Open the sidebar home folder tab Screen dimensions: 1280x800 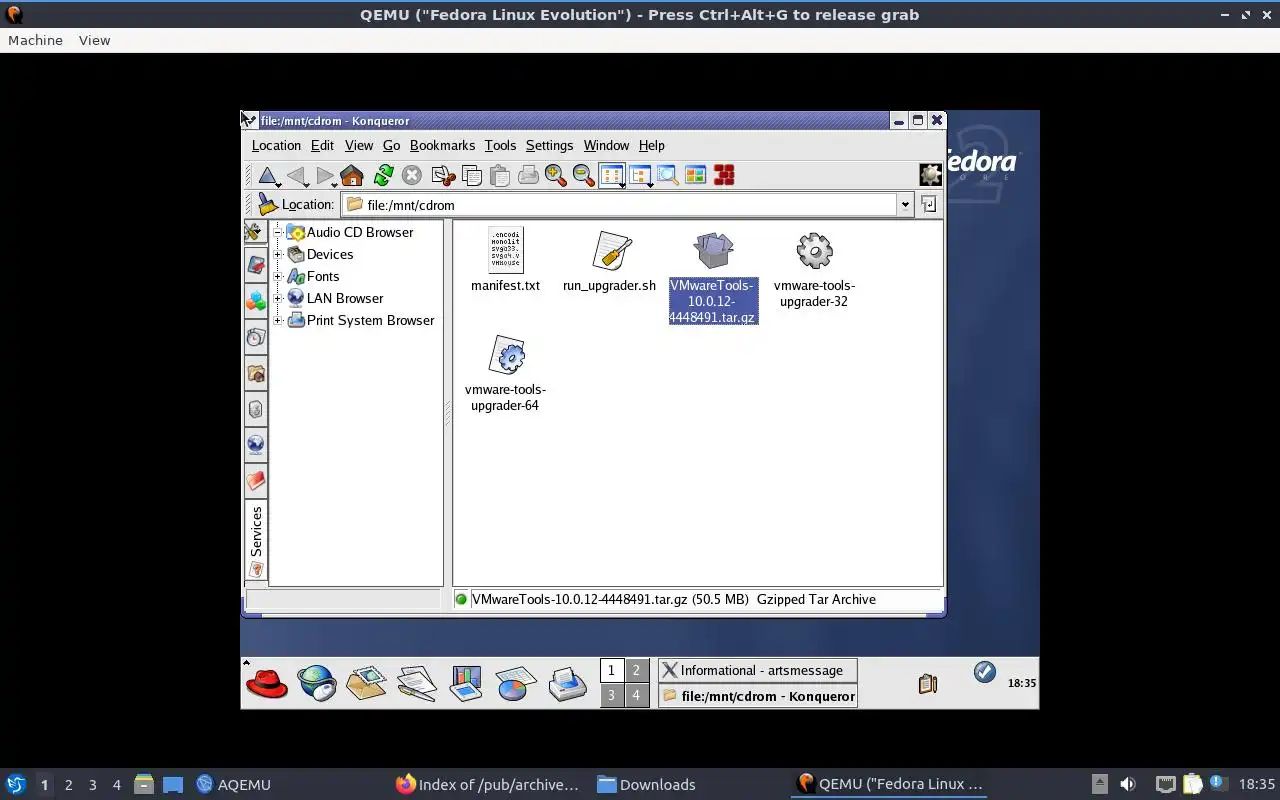pyautogui.click(x=256, y=373)
